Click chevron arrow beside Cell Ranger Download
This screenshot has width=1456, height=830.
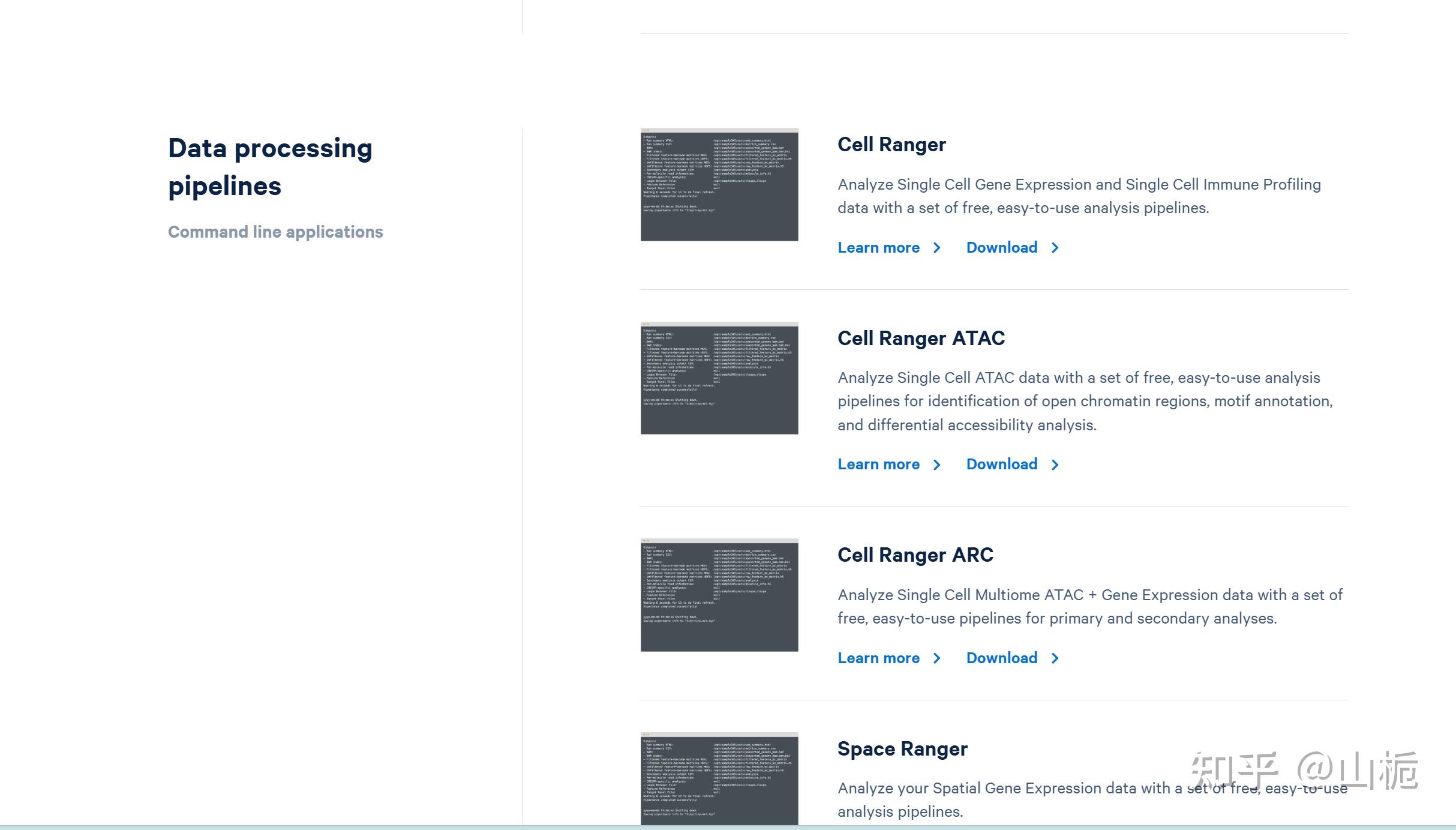point(1055,248)
